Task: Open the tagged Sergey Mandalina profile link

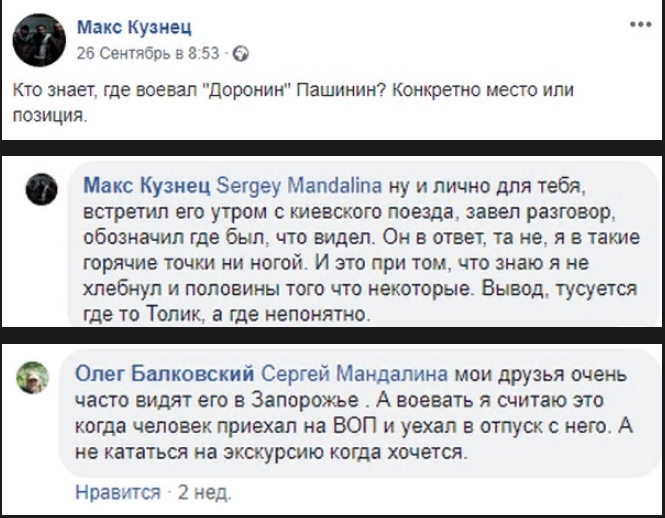Action: (x=299, y=186)
